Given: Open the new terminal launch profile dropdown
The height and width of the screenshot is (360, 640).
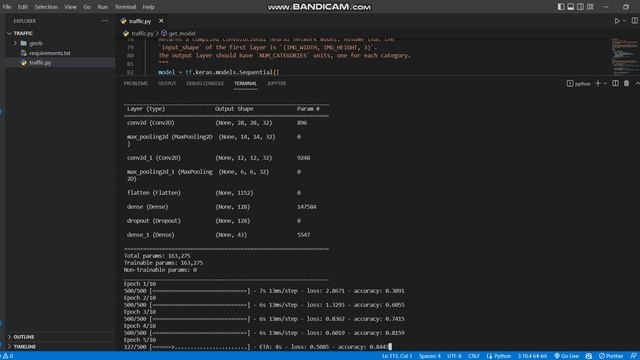Looking at the screenshot, I should 605,83.
